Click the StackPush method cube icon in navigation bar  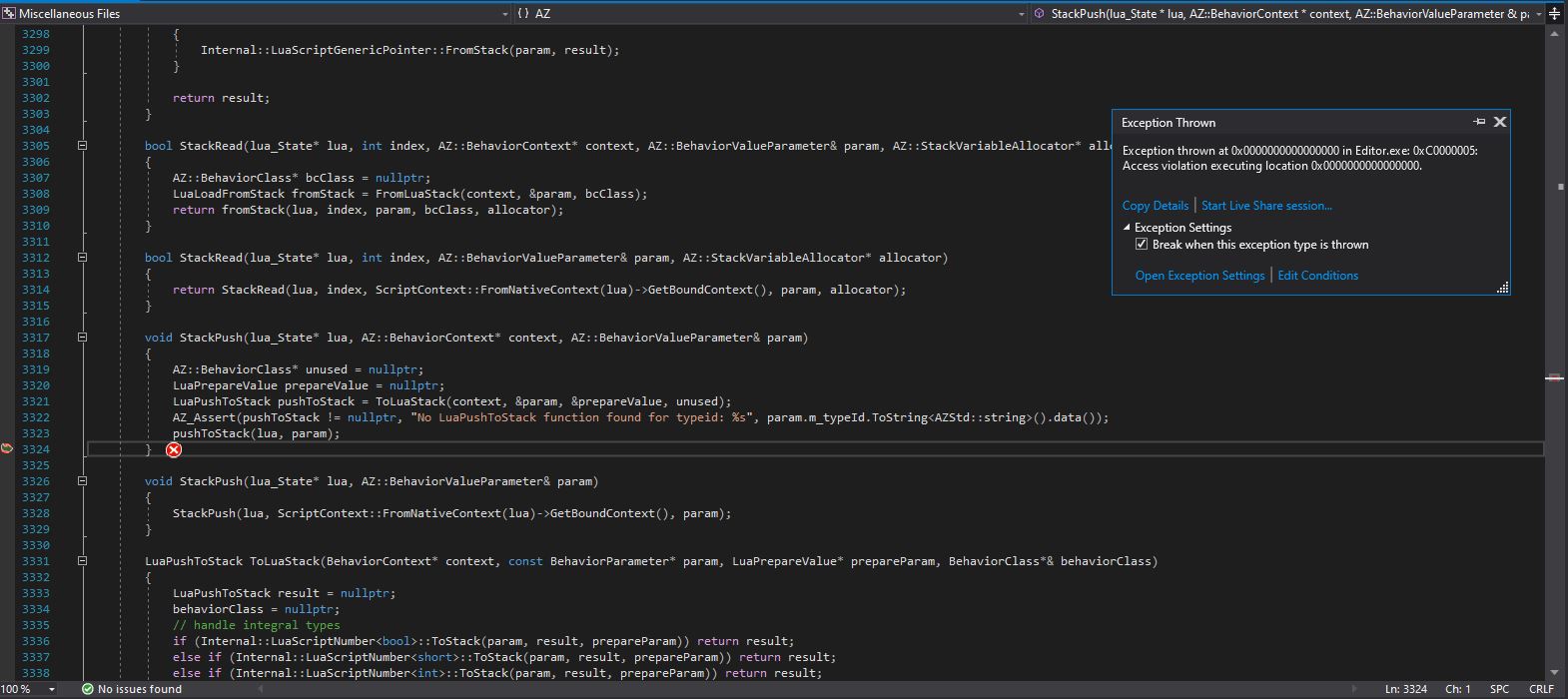1040,14
